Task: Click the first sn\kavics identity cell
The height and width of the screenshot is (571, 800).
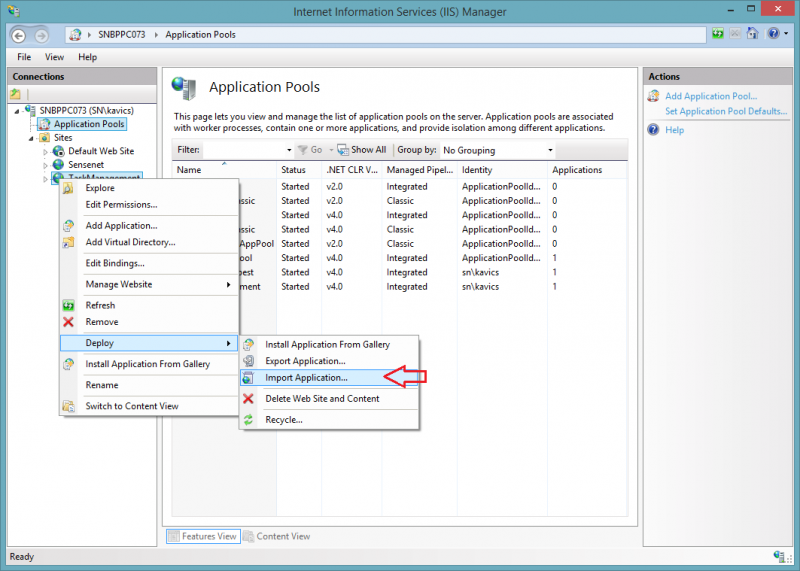Action: (x=480, y=272)
